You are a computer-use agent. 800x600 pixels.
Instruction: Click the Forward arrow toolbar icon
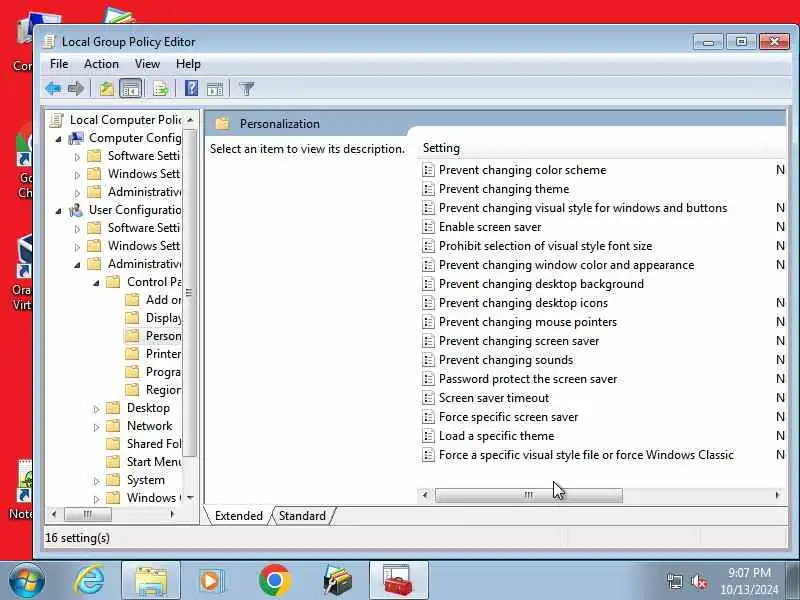76,89
